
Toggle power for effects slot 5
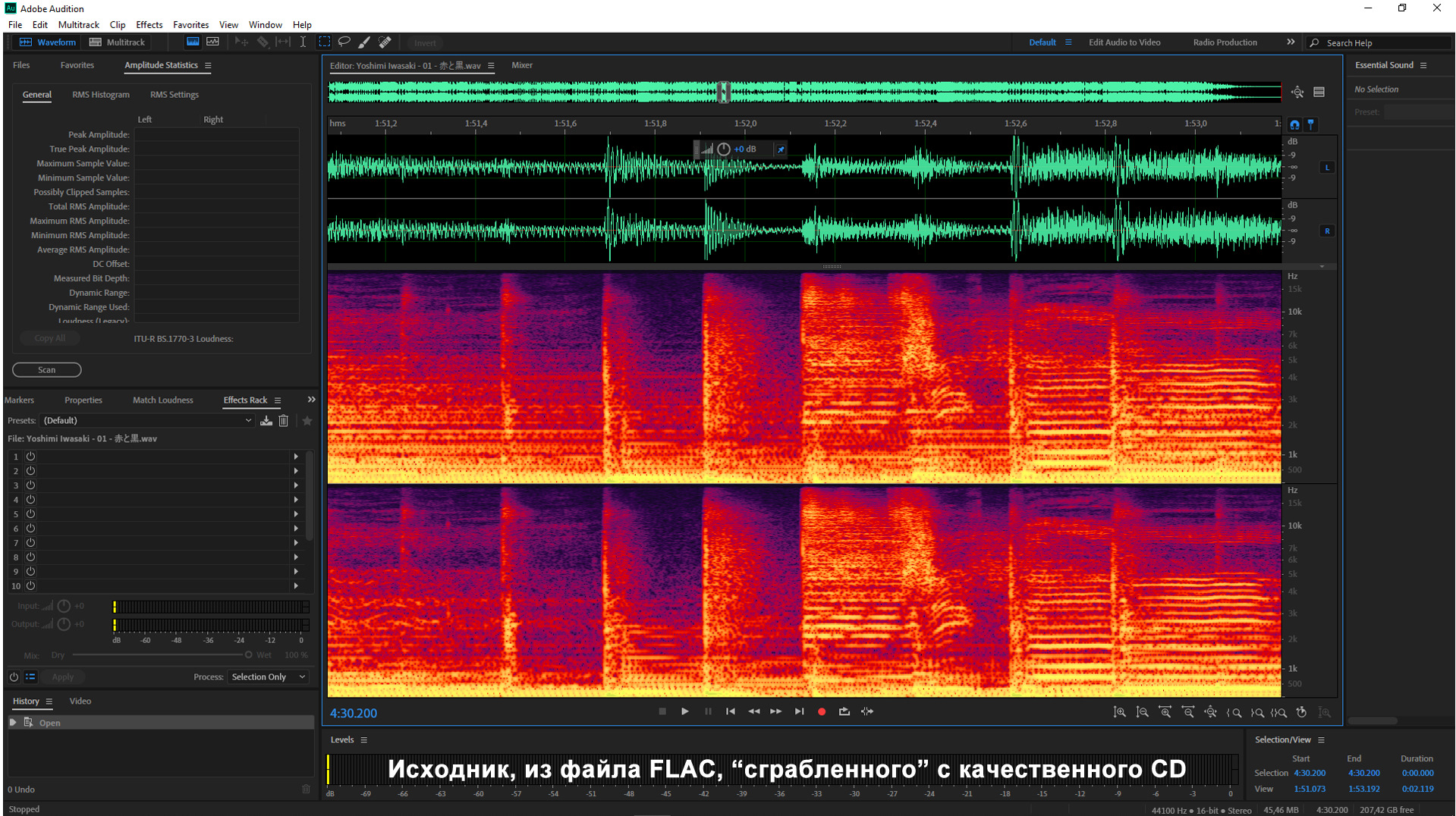[31, 514]
